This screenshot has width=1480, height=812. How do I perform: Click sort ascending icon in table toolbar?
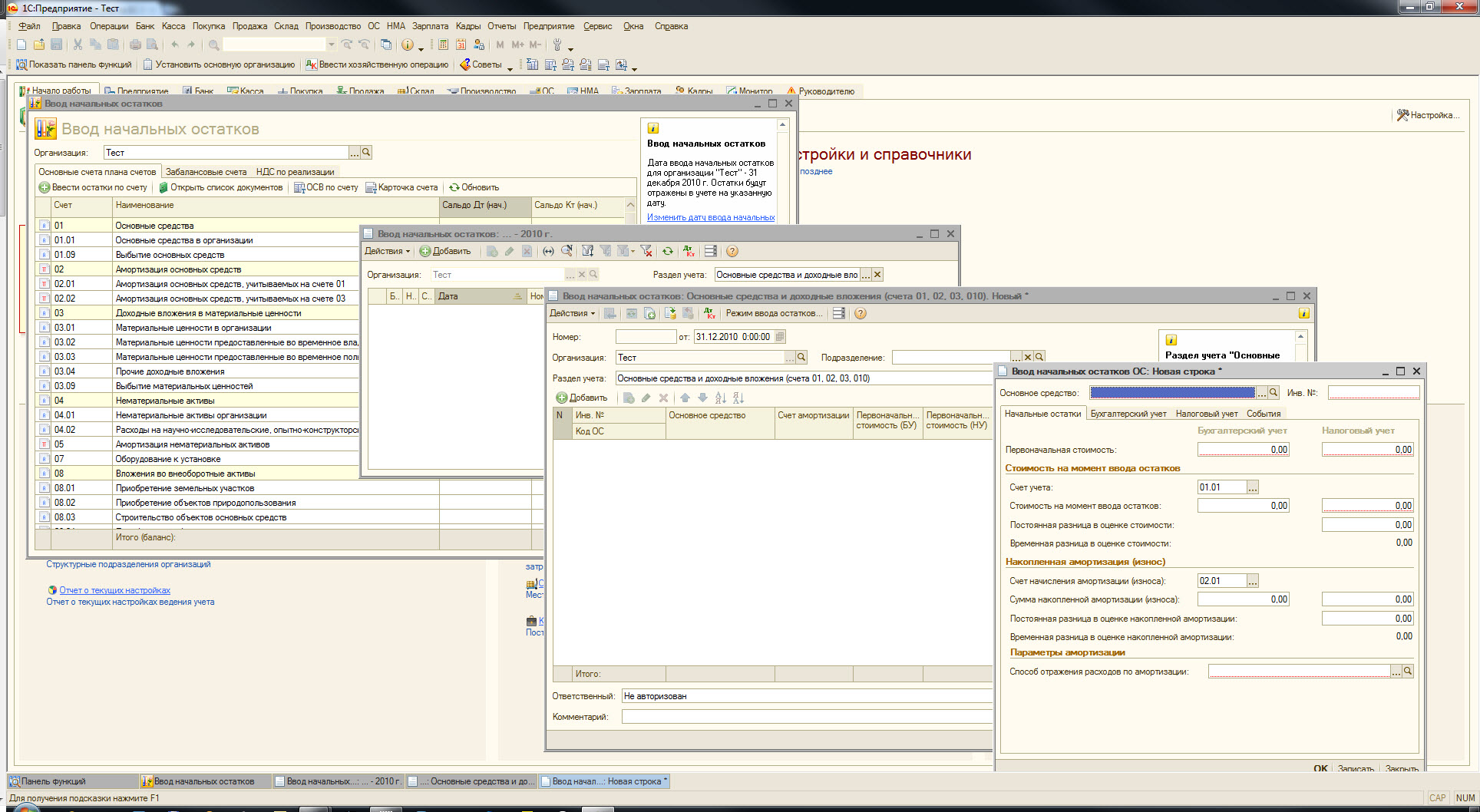(720, 398)
